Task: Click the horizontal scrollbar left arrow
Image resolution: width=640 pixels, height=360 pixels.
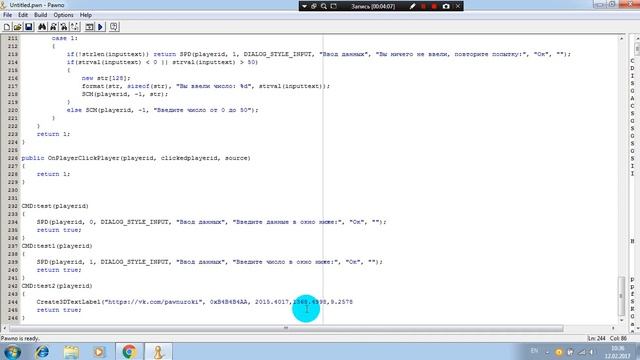Action: point(4,328)
